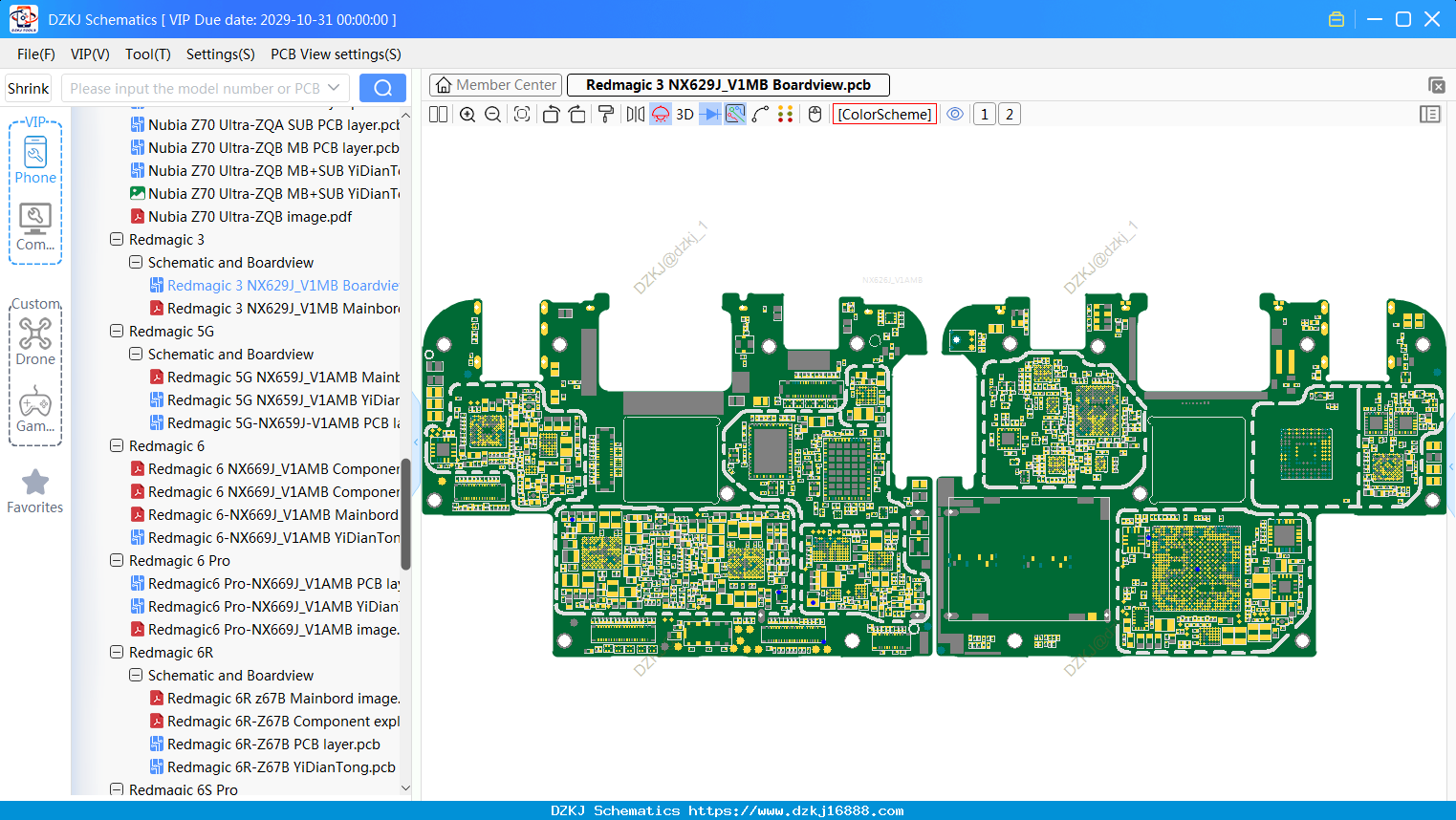
Task: Open the File(F) menu
Action: [x=36, y=54]
